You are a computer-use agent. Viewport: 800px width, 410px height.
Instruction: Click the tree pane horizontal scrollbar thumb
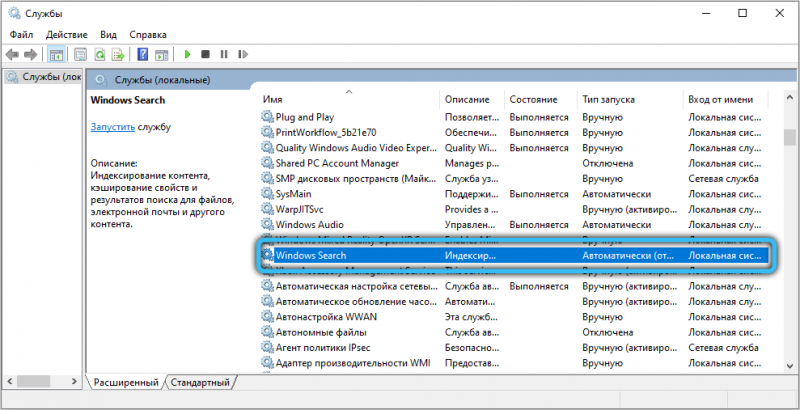33,381
